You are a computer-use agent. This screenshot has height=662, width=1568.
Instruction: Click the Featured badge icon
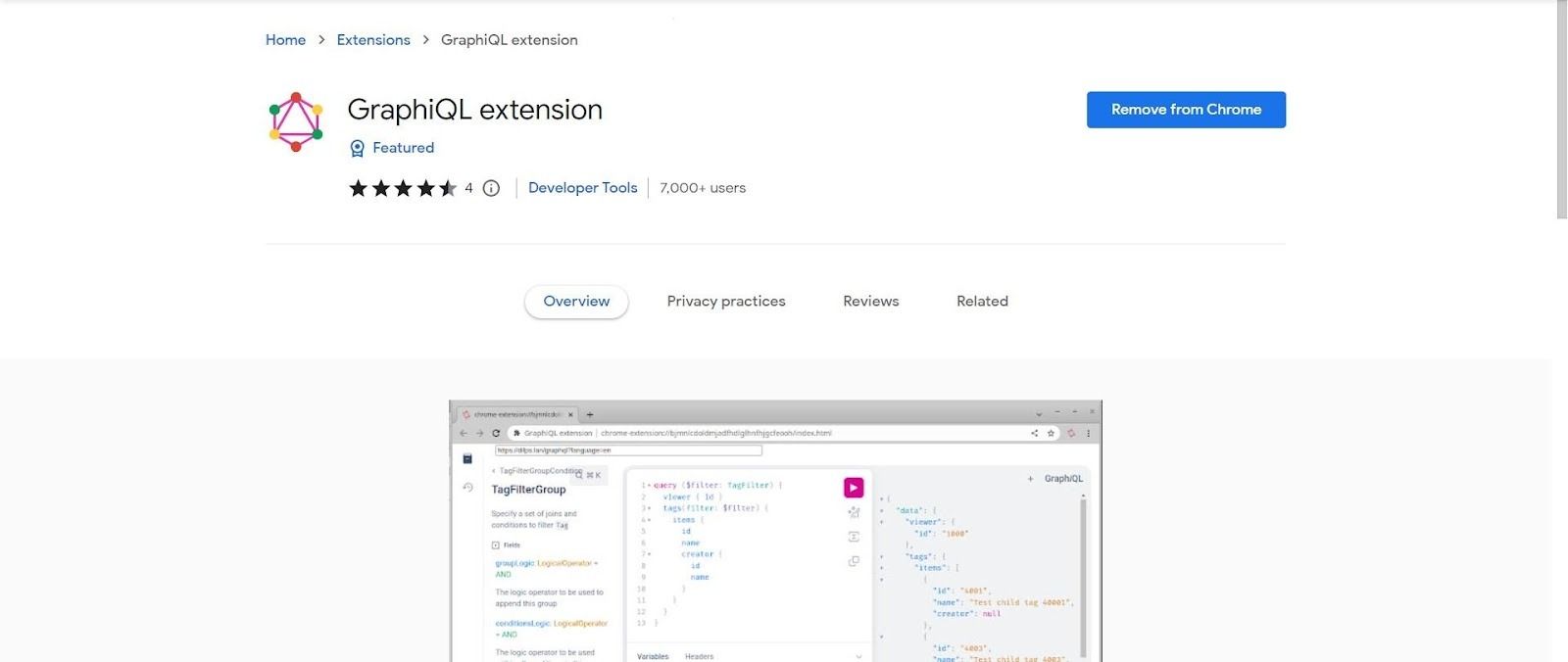coord(357,148)
